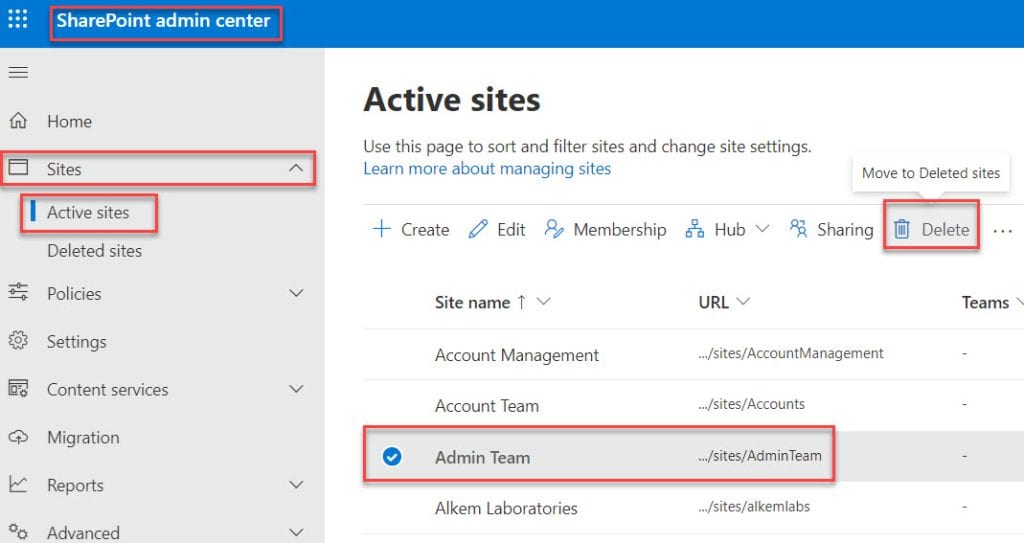Click the Settings gear icon

(x=18, y=340)
